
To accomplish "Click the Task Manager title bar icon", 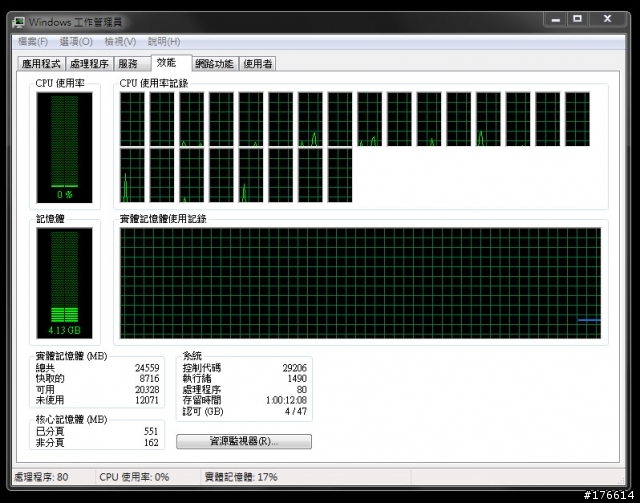I will click(19, 22).
